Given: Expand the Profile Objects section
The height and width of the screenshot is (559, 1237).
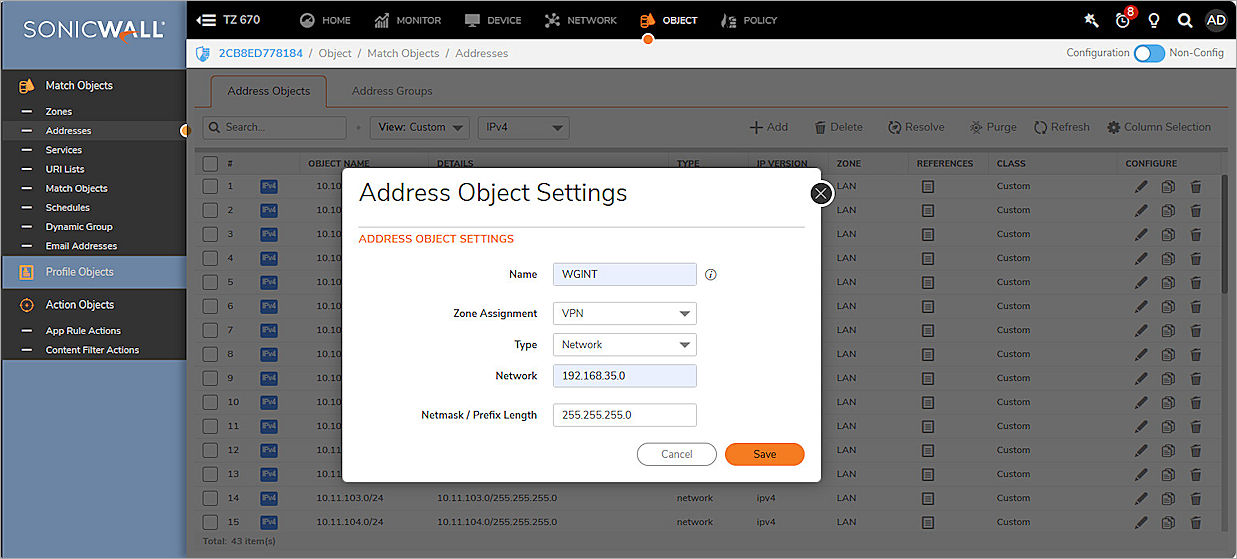Looking at the screenshot, I should 93,272.
